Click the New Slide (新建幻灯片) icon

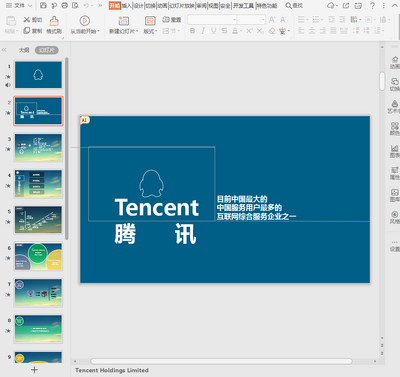[124, 21]
